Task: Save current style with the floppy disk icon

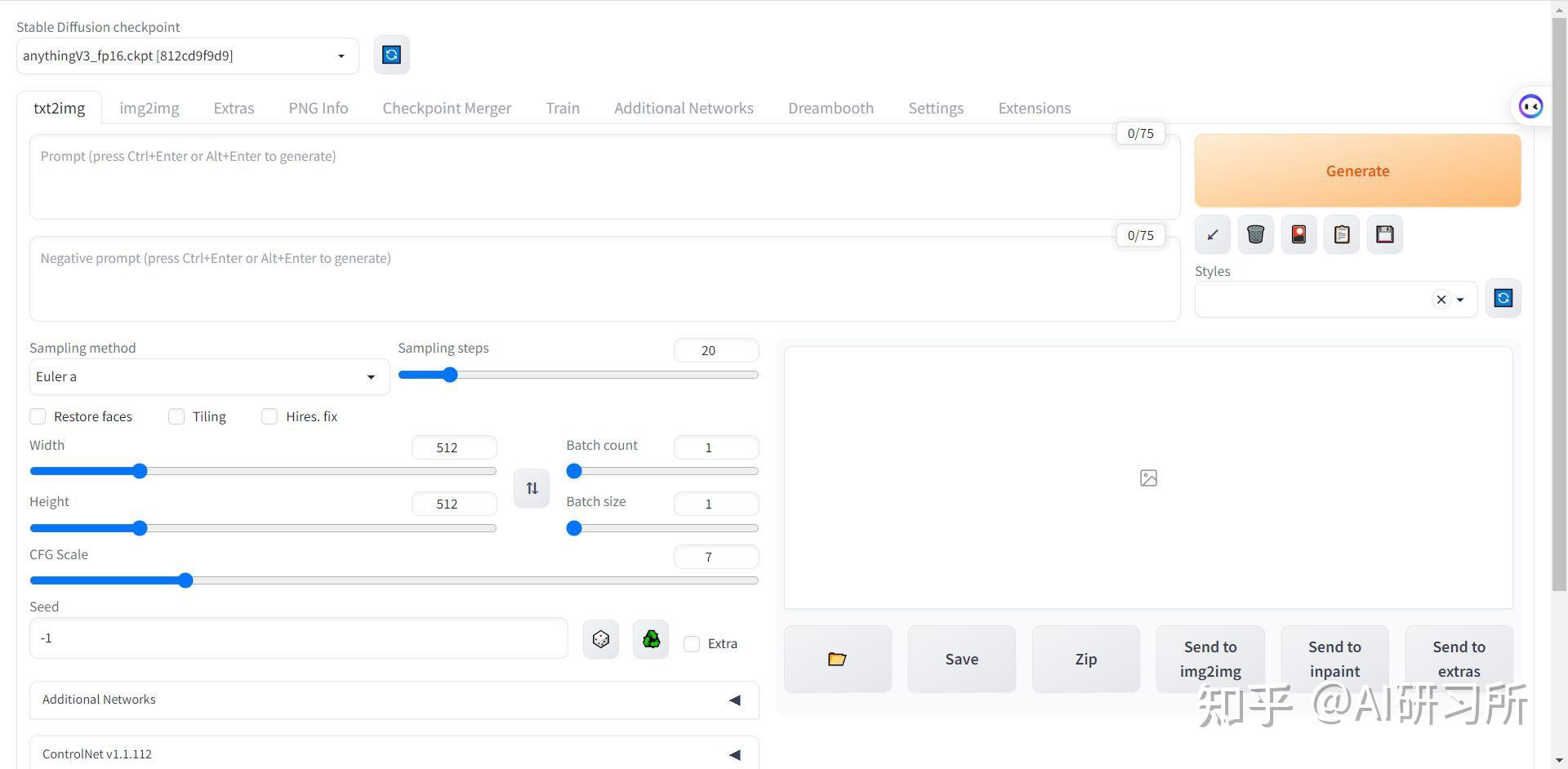Action: pyautogui.click(x=1384, y=234)
